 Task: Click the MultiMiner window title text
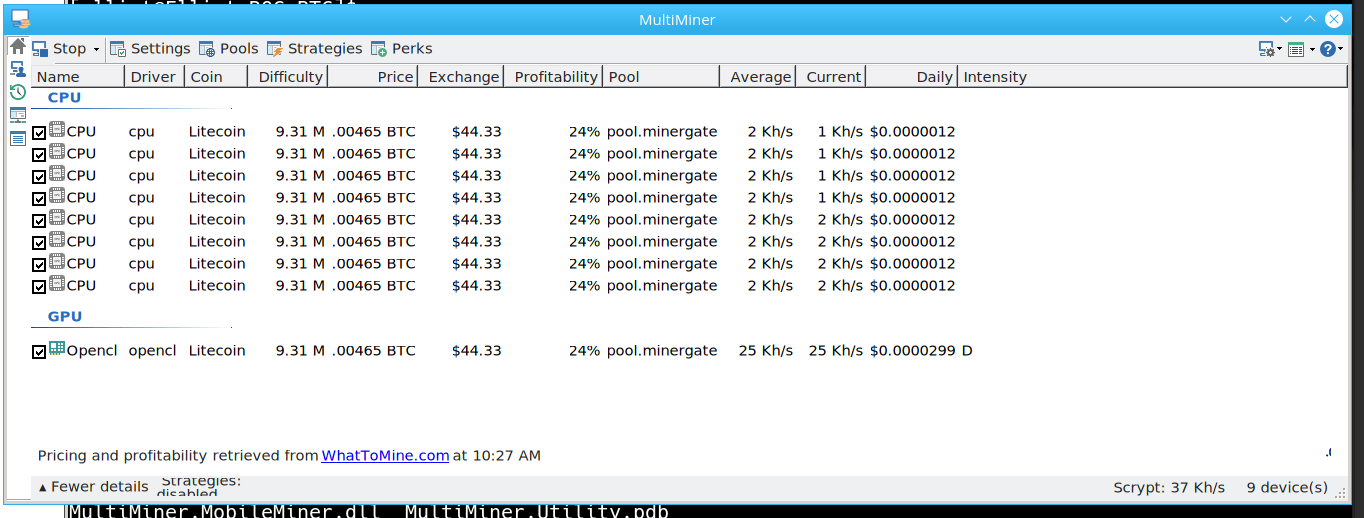pyautogui.click(x=677, y=20)
